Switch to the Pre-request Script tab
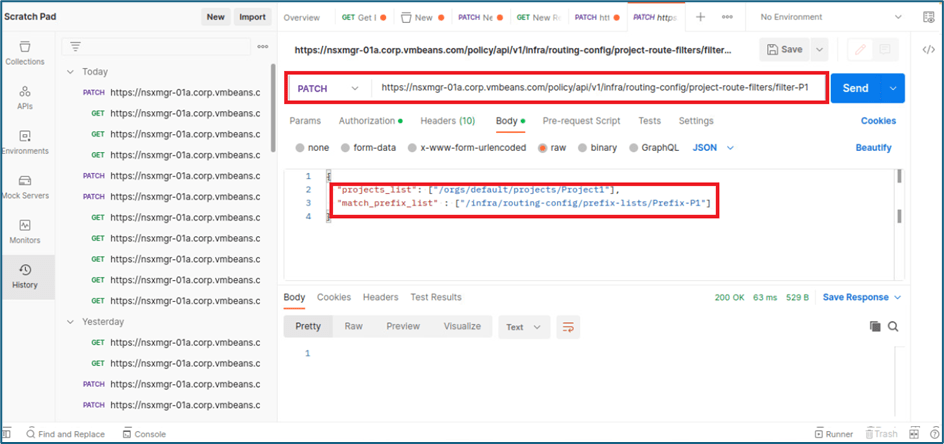This screenshot has height=444, width=944. coord(581,121)
